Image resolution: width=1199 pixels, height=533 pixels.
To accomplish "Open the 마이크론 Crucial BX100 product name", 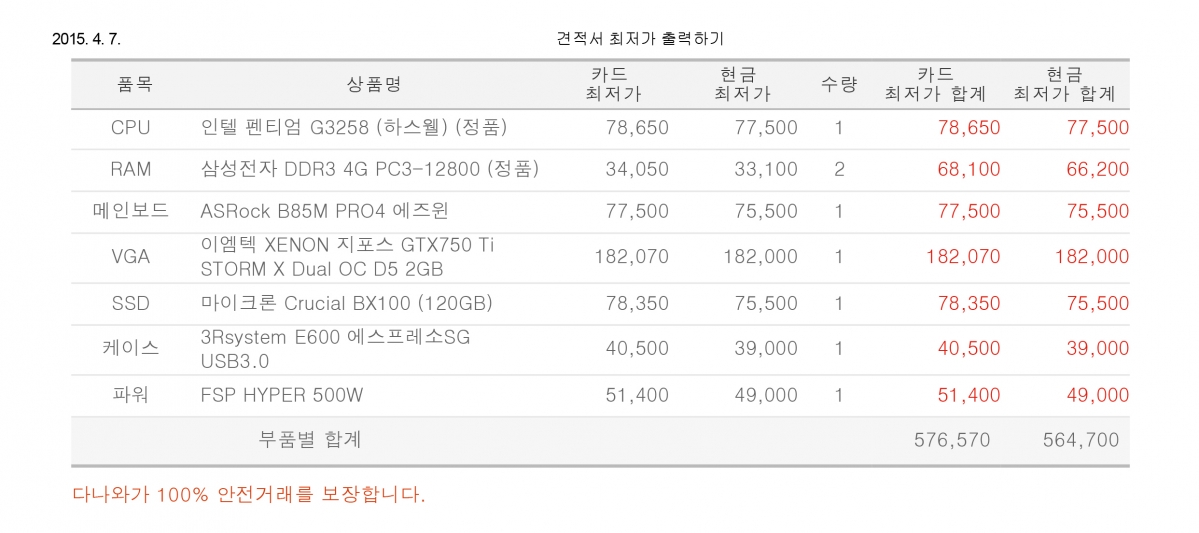I will point(346,304).
